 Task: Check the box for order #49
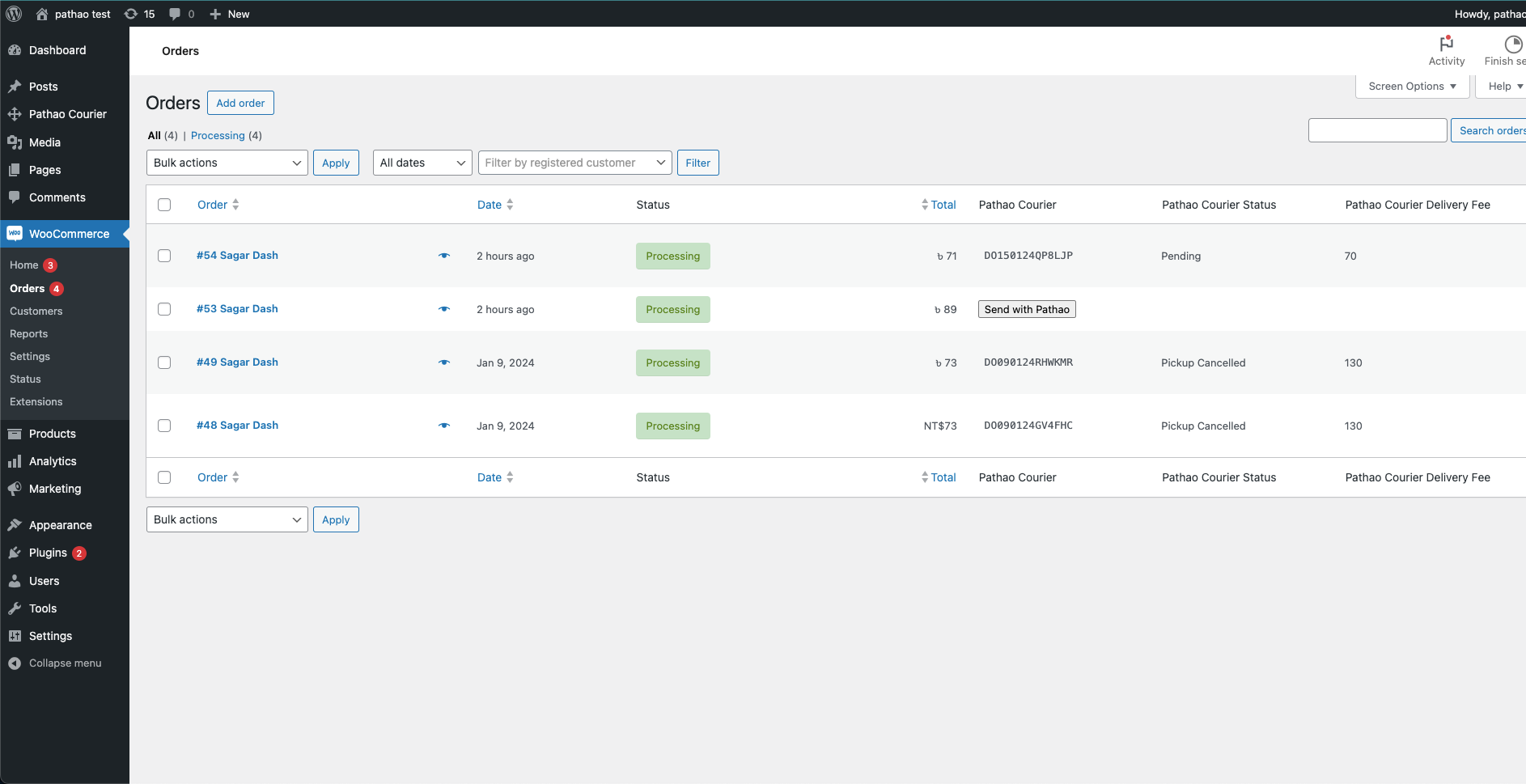pos(164,362)
